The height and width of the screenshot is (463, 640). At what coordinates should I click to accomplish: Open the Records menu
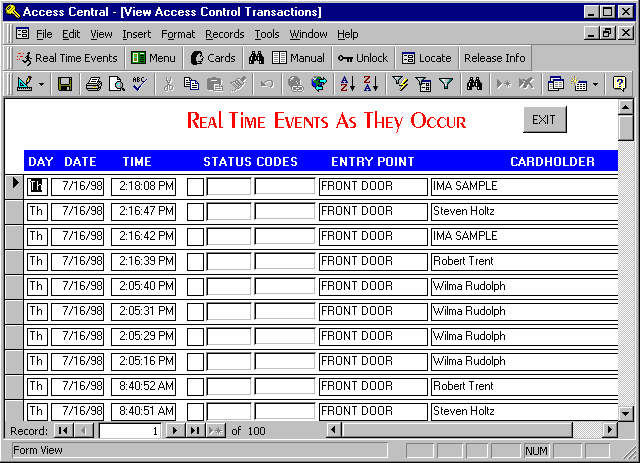click(224, 34)
